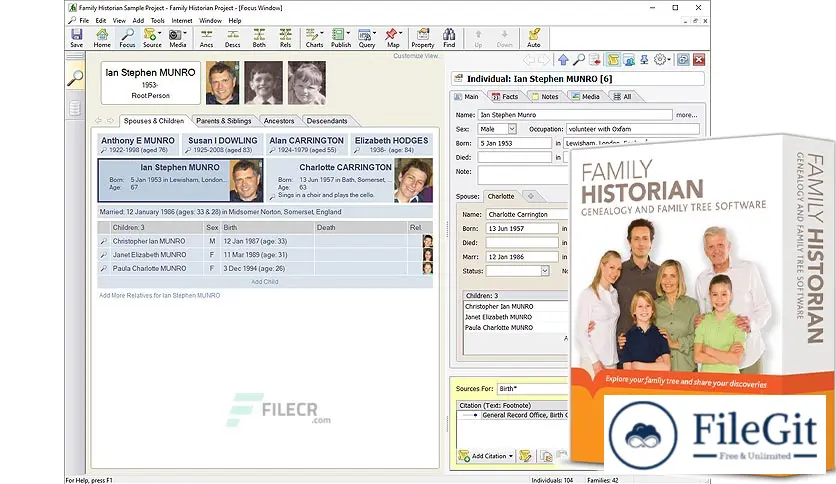Click the more... link beside Name

coord(687,115)
